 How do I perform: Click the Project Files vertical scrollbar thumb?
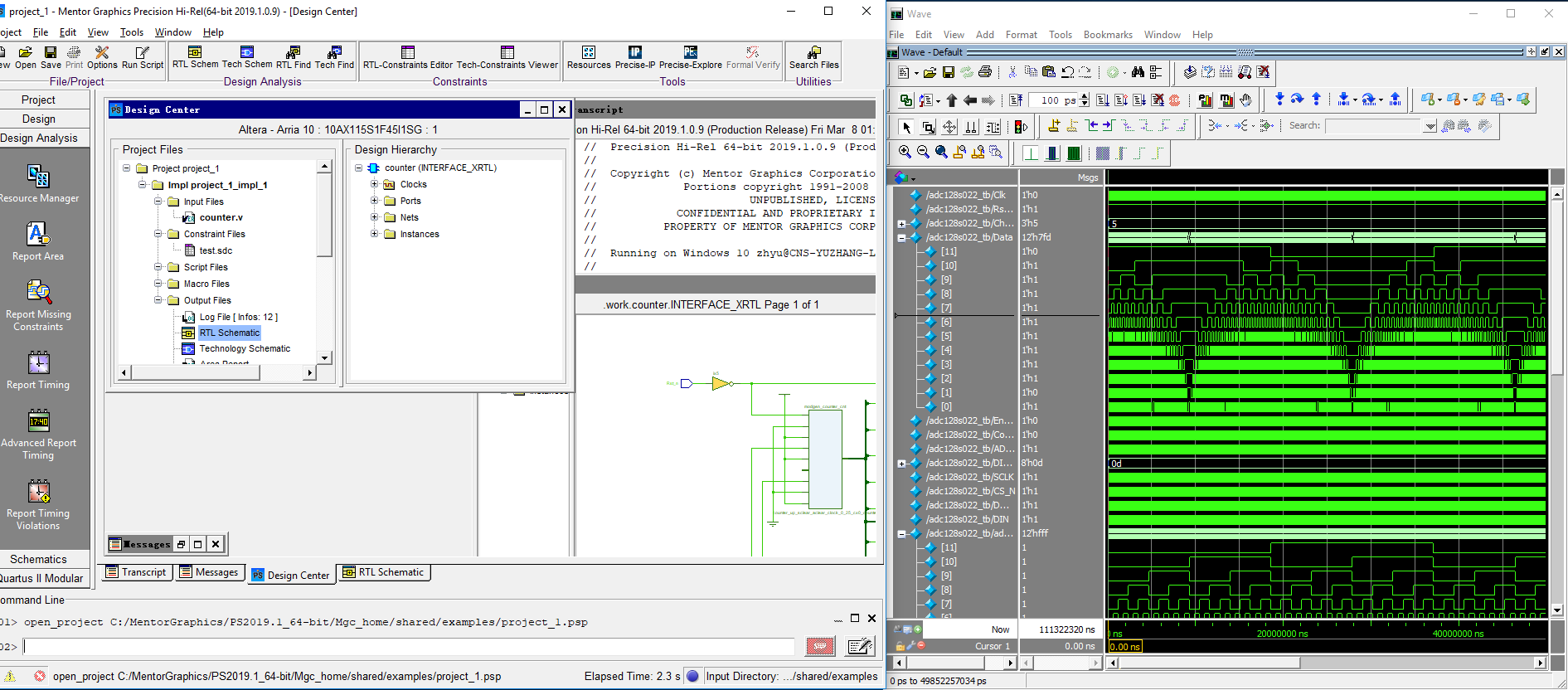(x=324, y=215)
